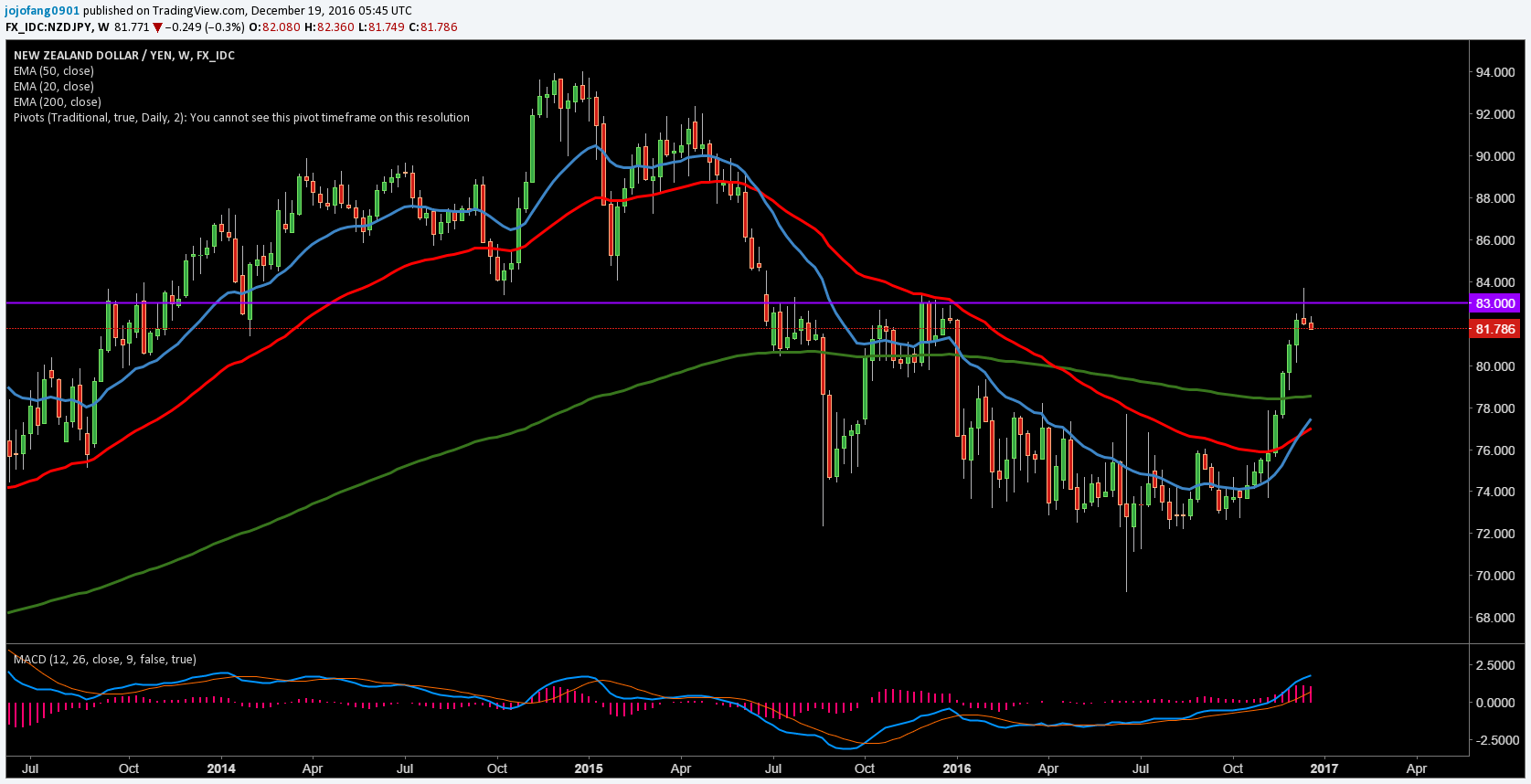Click the 76.000 price axis label
This screenshot has height=784, width=1531.
1495,450
